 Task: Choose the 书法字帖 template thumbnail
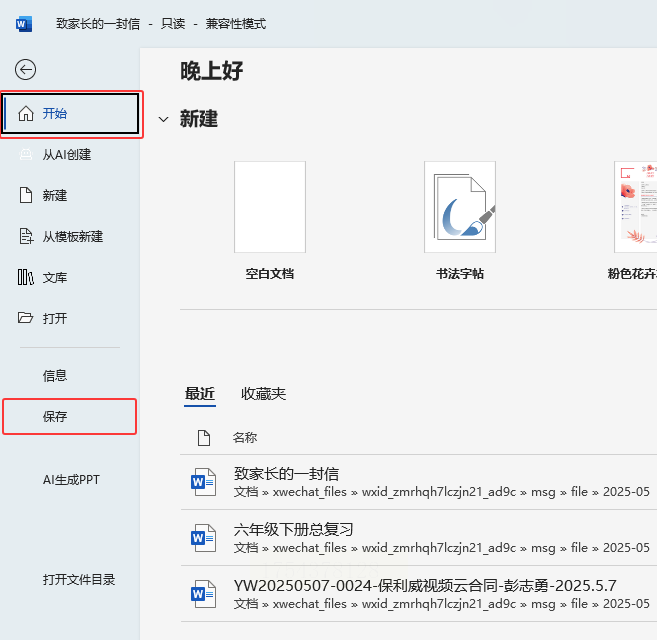tap(460, 207)
